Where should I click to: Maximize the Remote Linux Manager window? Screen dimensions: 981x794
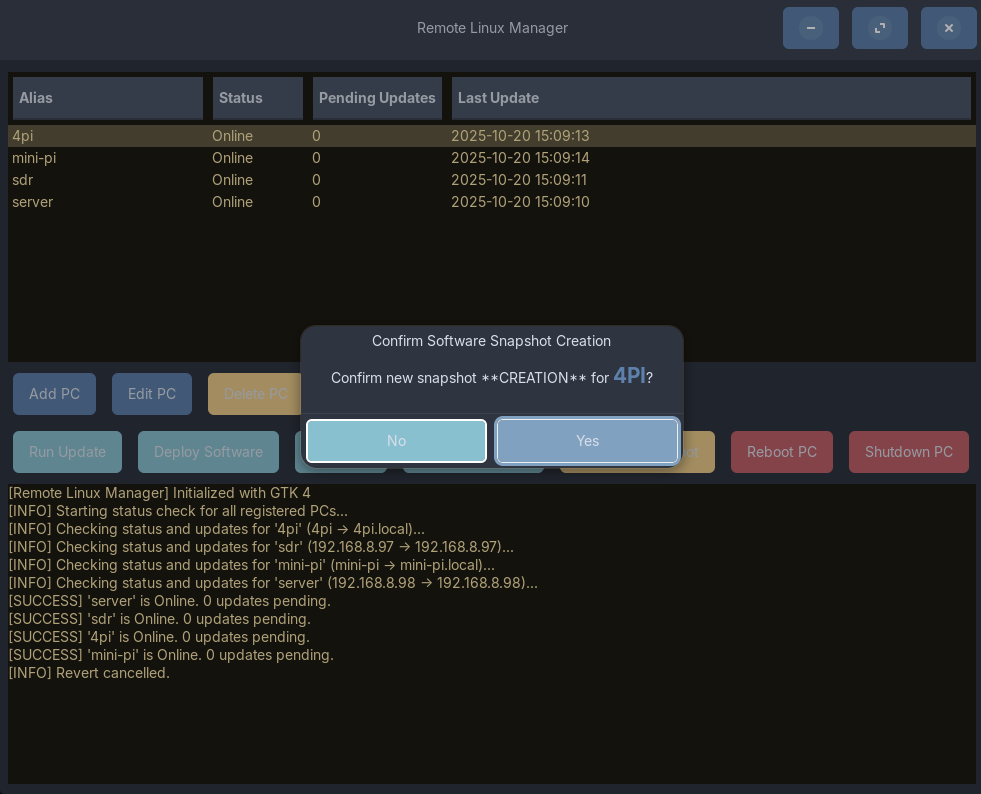[x=879, y=28]
